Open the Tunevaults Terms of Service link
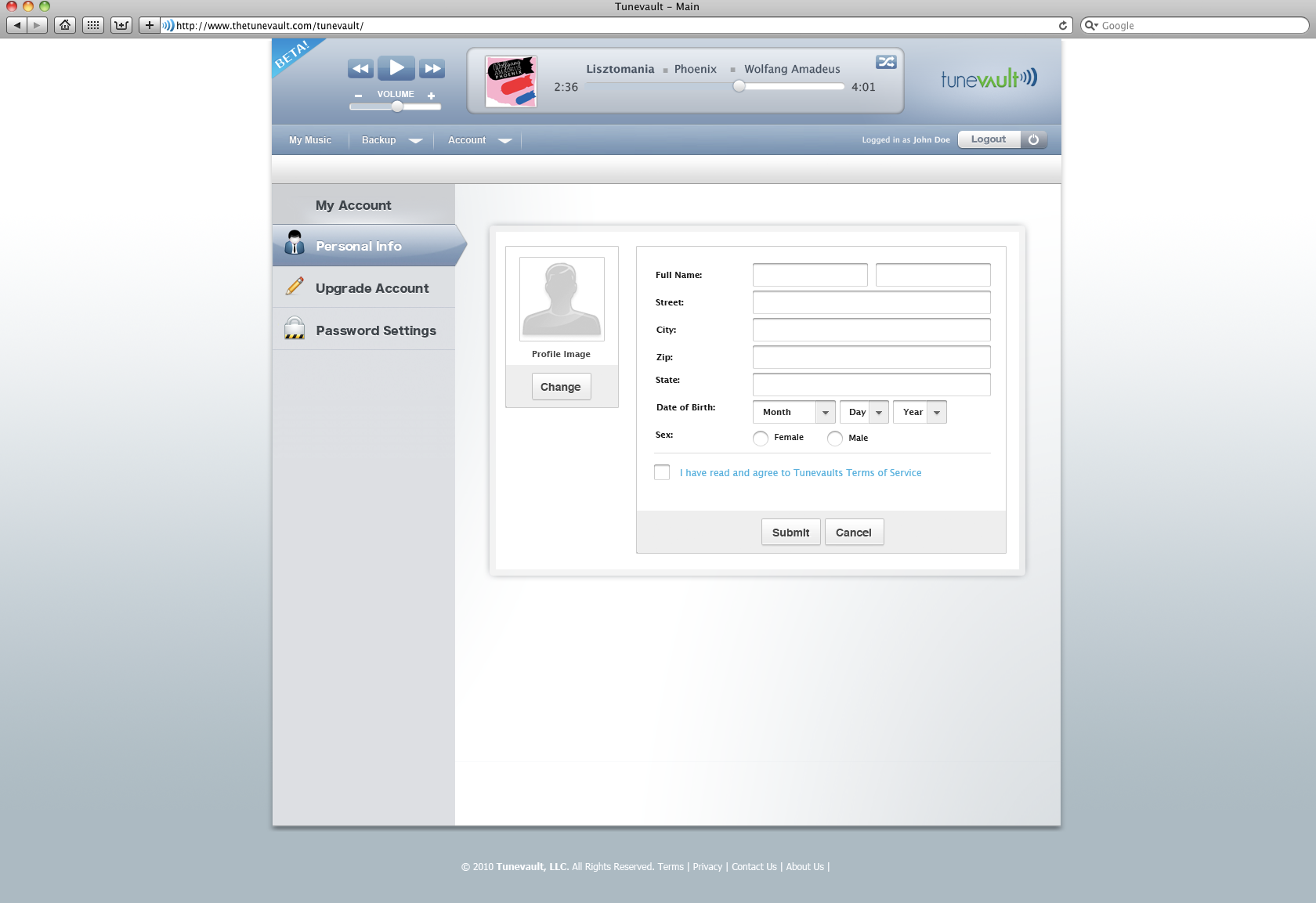1316x903 pixels. pos(801,473)
